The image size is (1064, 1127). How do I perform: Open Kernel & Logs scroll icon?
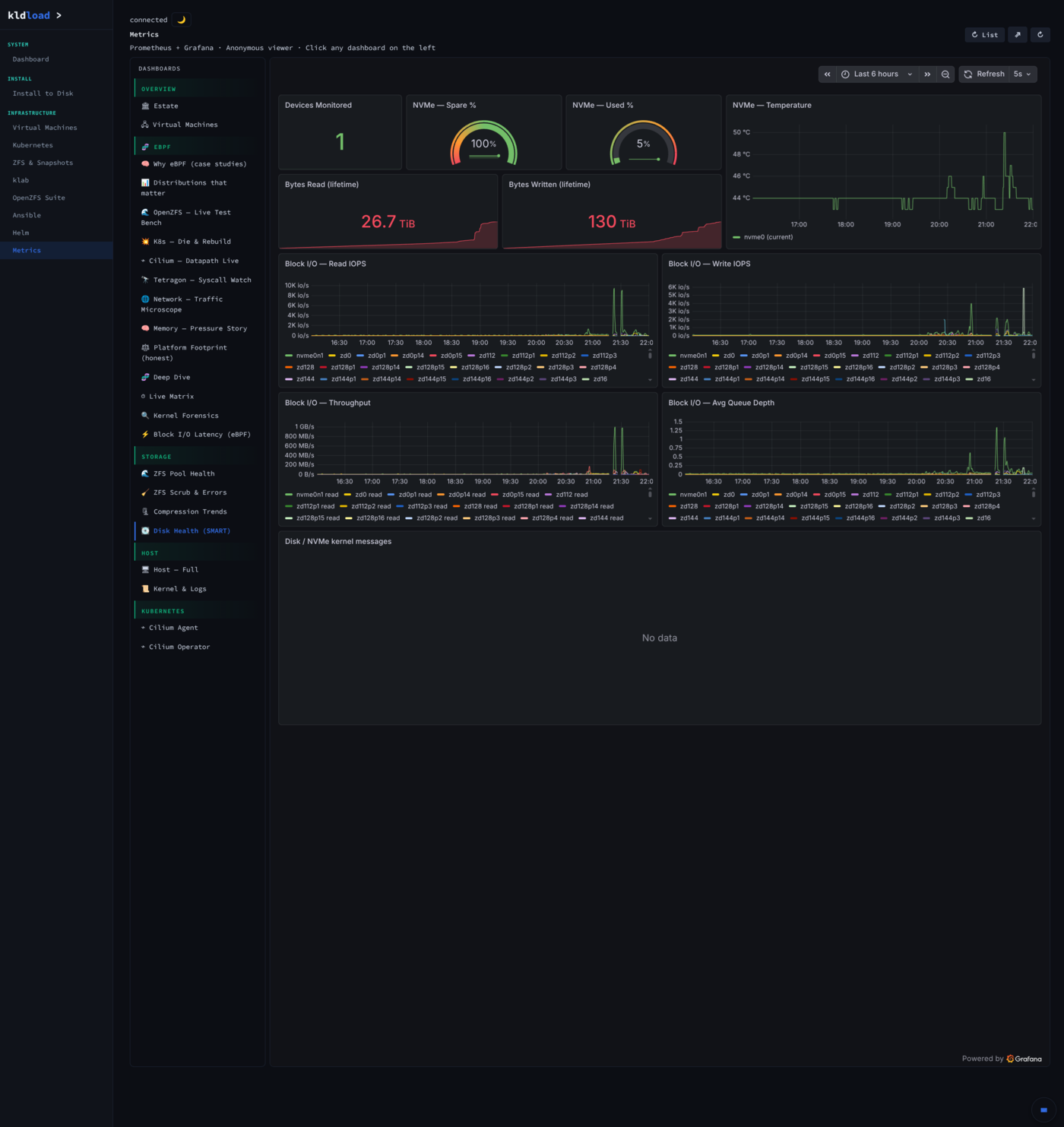pos(145,589)
